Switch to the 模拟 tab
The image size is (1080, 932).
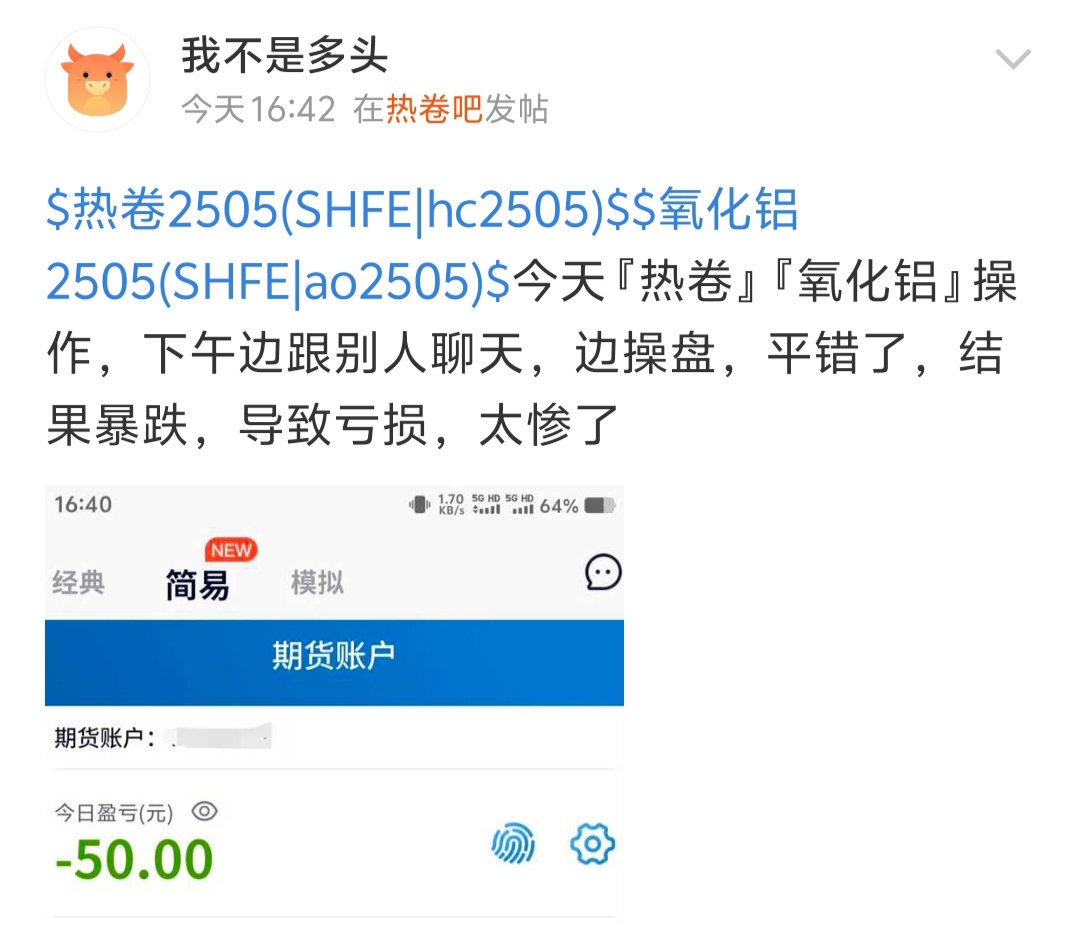[x=317, y=583]
